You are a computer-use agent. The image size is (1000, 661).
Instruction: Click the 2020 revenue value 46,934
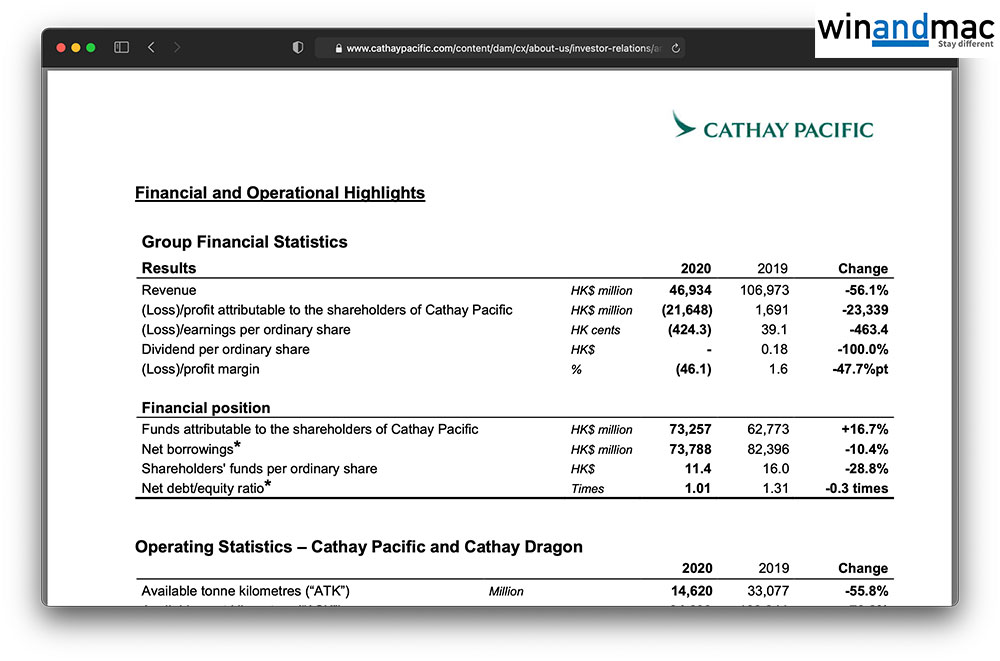coord(691,290)
